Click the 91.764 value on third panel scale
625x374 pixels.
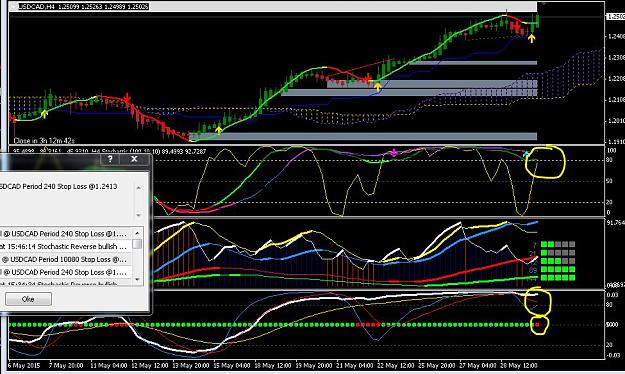[615, 222]
